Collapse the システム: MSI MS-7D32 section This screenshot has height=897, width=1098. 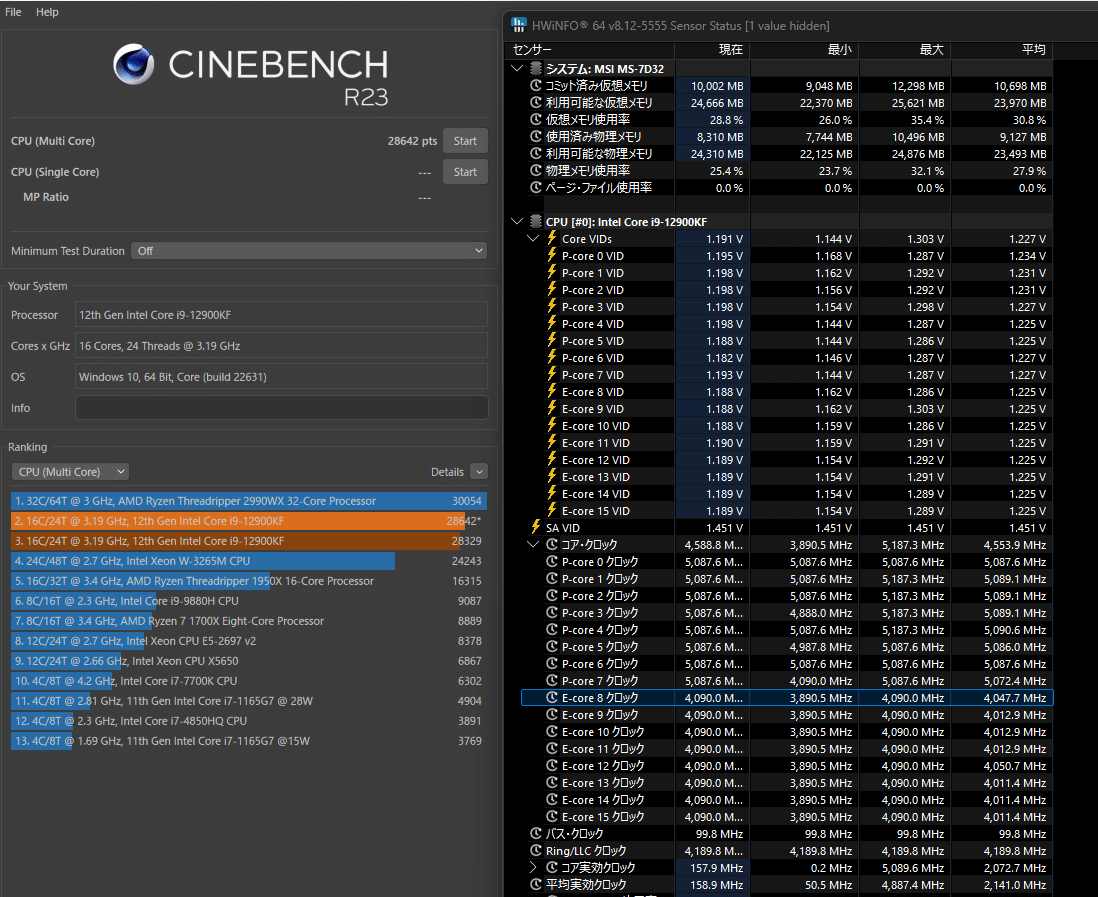coord(517,69)
